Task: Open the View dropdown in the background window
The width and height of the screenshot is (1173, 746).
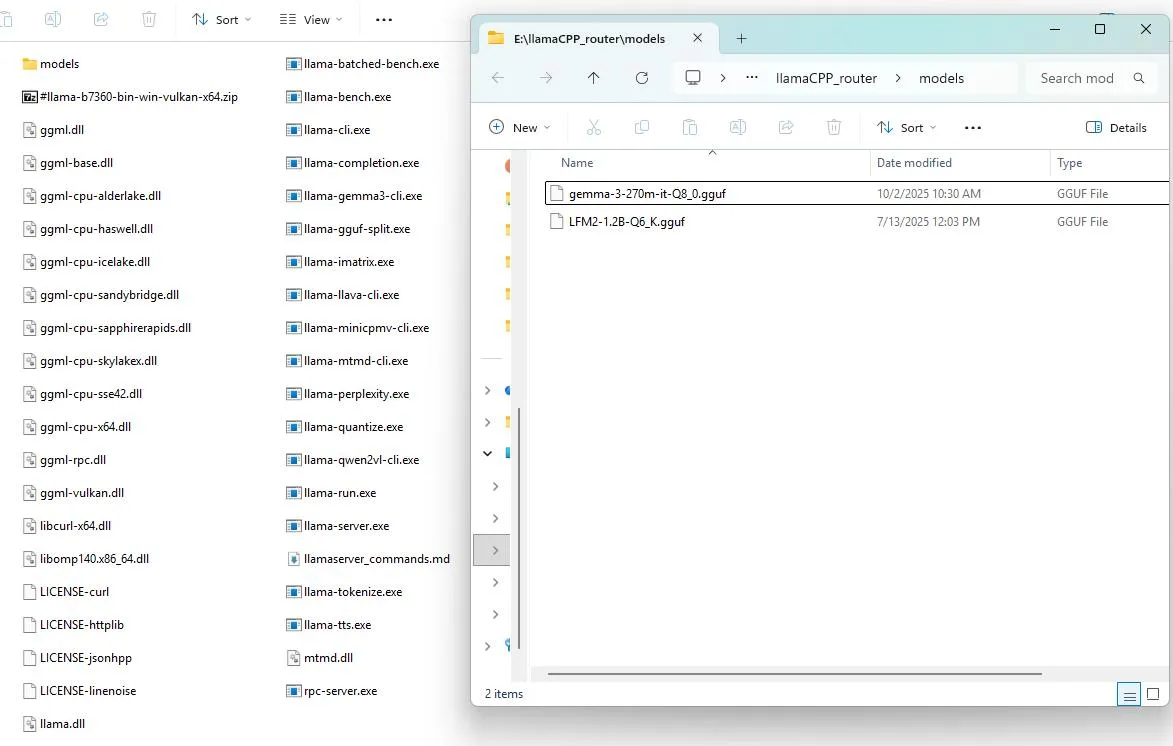Action: tap(311, 19)
